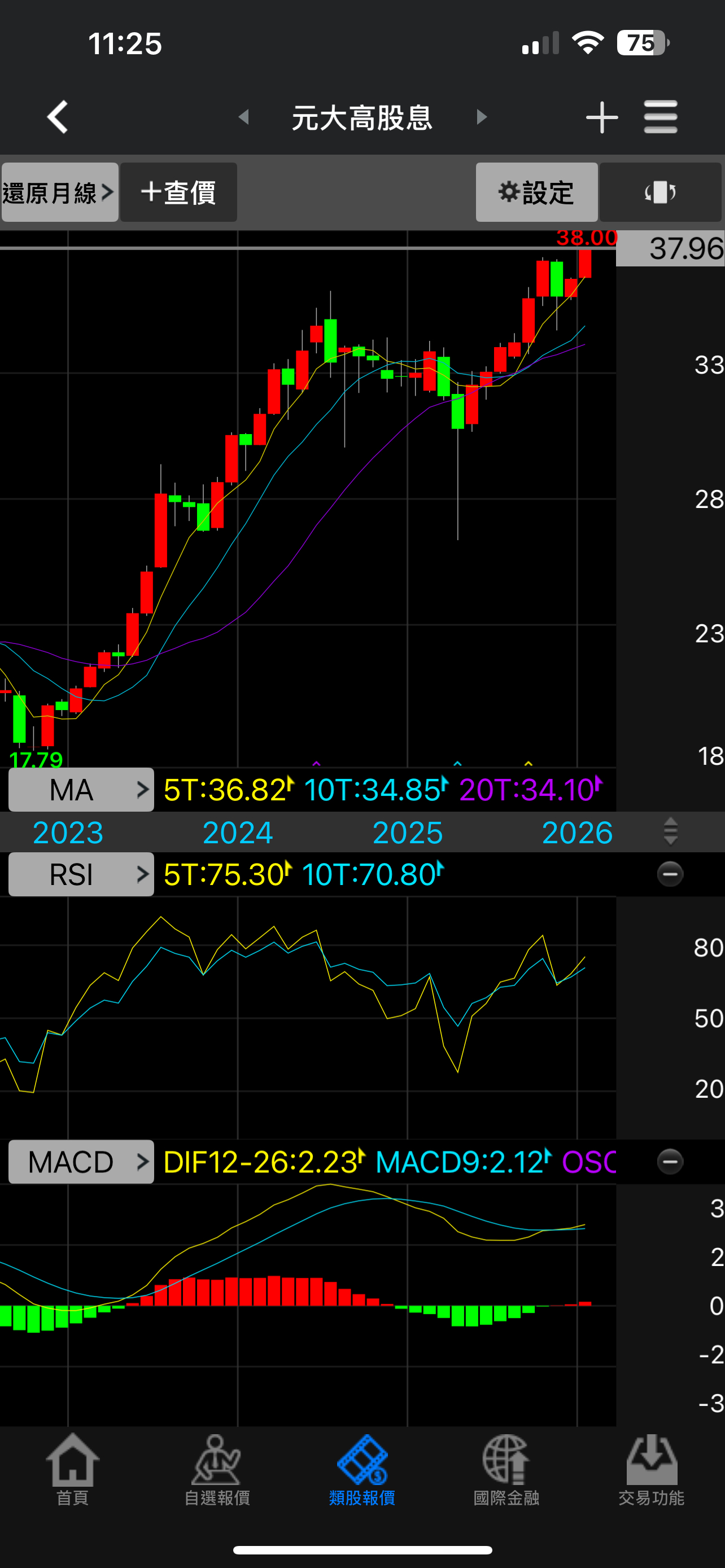Collapse the MACD panel with minus icon

(670, 1162)
